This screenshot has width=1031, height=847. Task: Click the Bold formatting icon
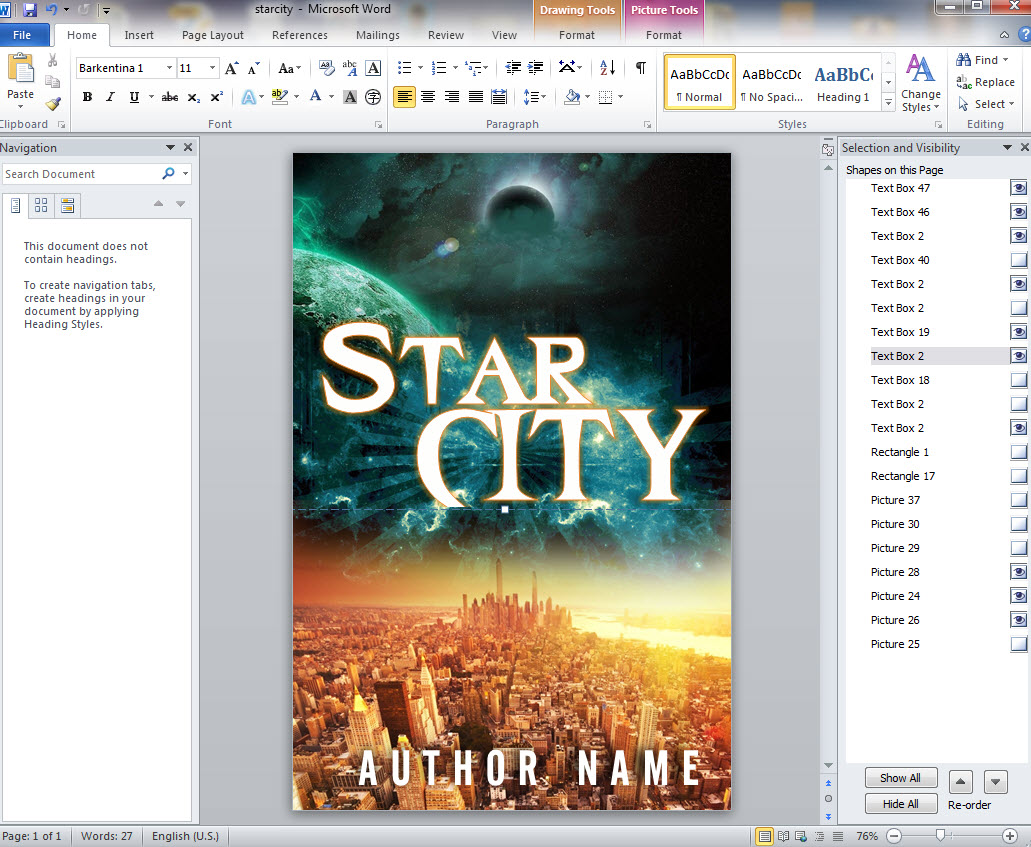click(x=87, y=97)
